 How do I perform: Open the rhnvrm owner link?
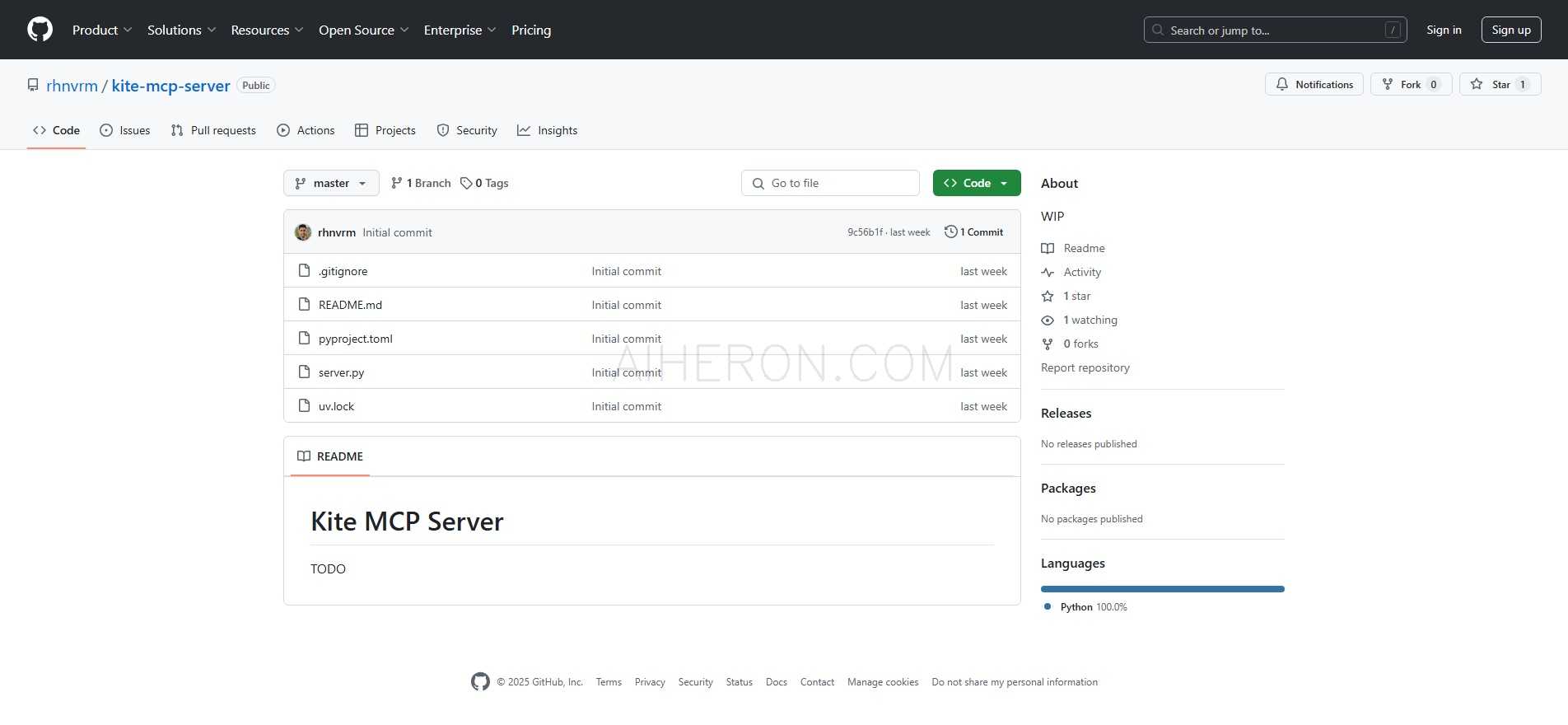(x=72, y=86)
